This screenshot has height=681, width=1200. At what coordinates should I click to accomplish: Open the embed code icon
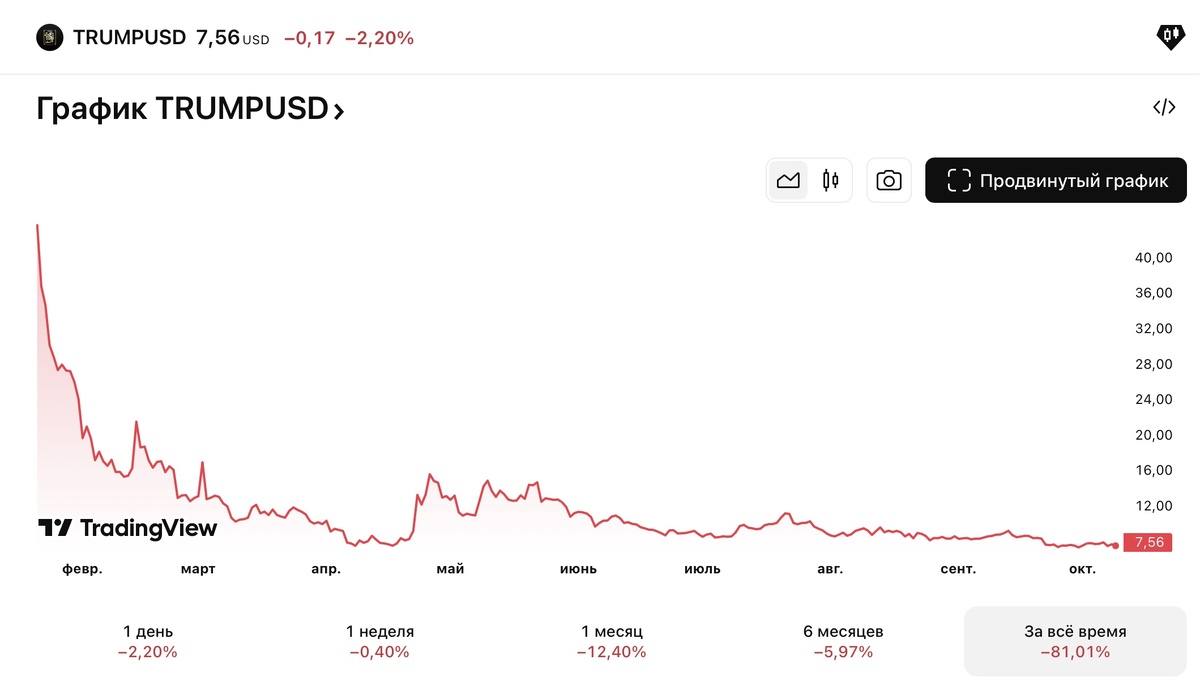point(1164,108)
